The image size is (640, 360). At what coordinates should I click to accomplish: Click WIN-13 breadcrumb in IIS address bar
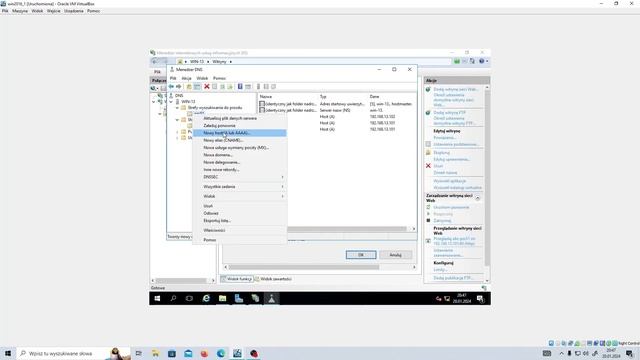197,62
